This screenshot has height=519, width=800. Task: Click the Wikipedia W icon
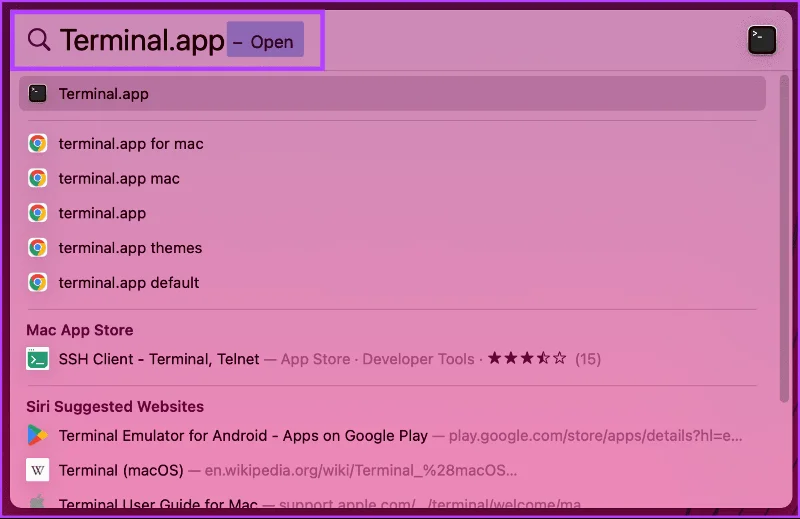point(38,470)
